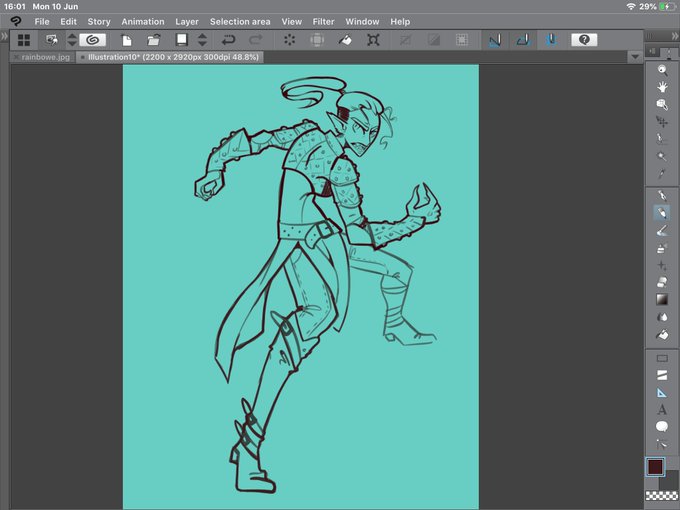Open the View menu
This screenshot has width=680, height=510.
click(291, 21)
